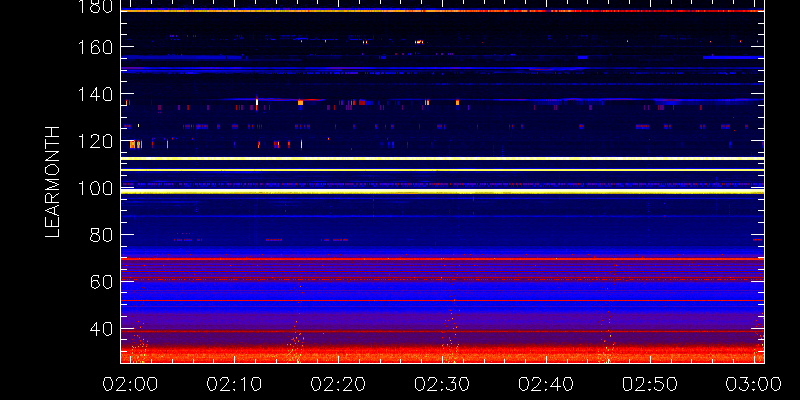Click the 02:30 time axis label

442,384
